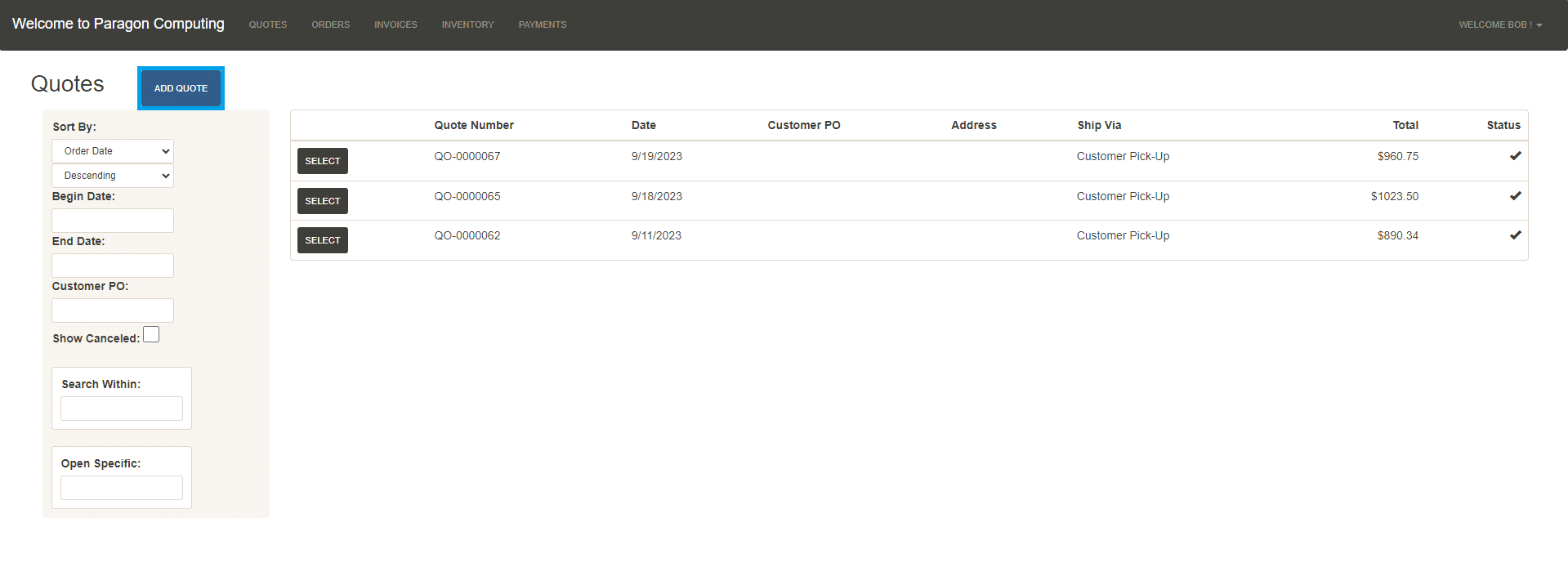The width and height of the screenshot is (1568, 563).
Task: Click into the Search Within box
Action: click(122, 409)
